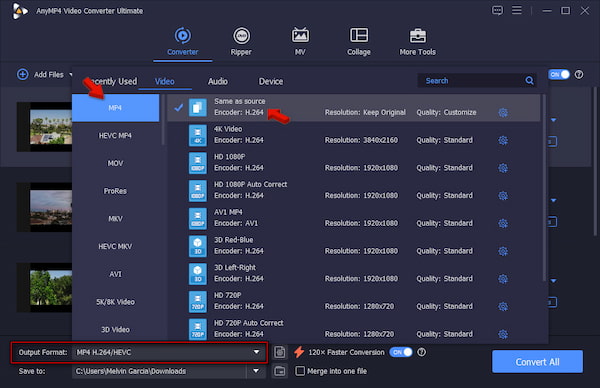600x388 pixels.
Task: Switch to the Device tab
Action: point(271,82)
